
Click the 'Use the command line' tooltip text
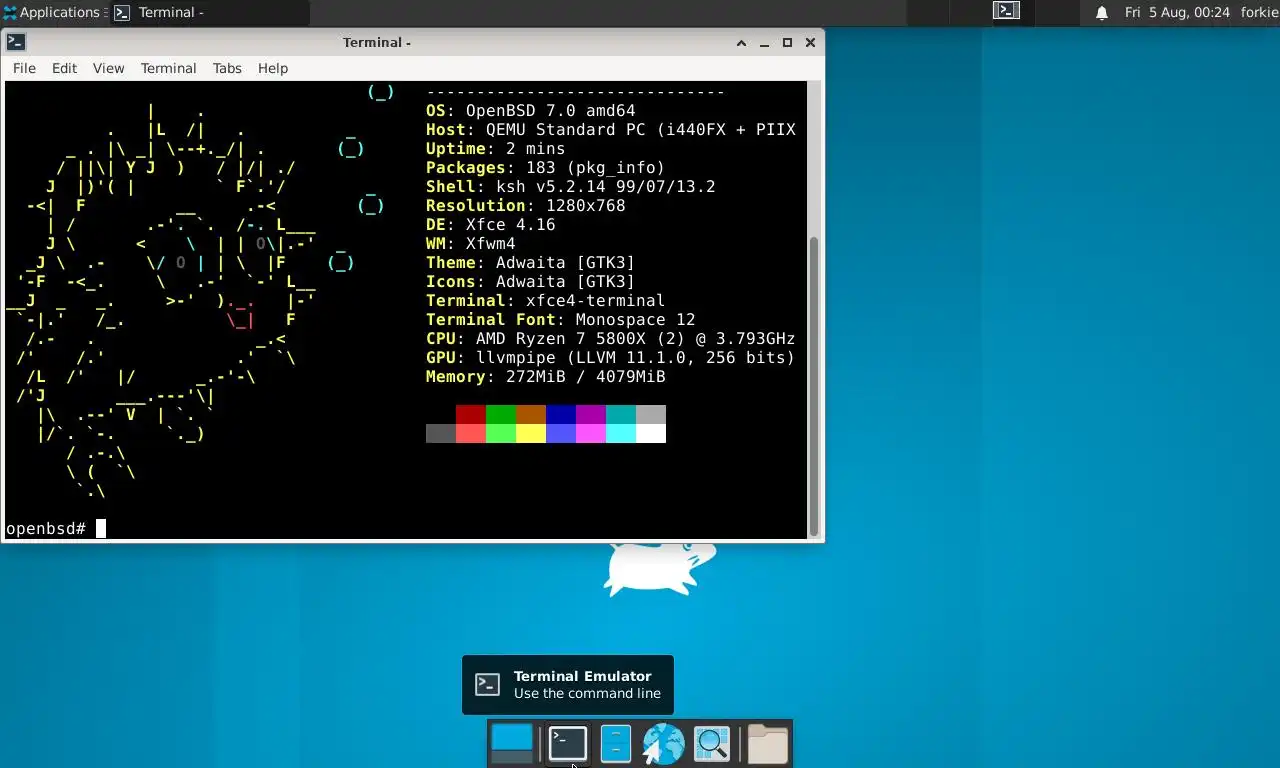point(587,694)
